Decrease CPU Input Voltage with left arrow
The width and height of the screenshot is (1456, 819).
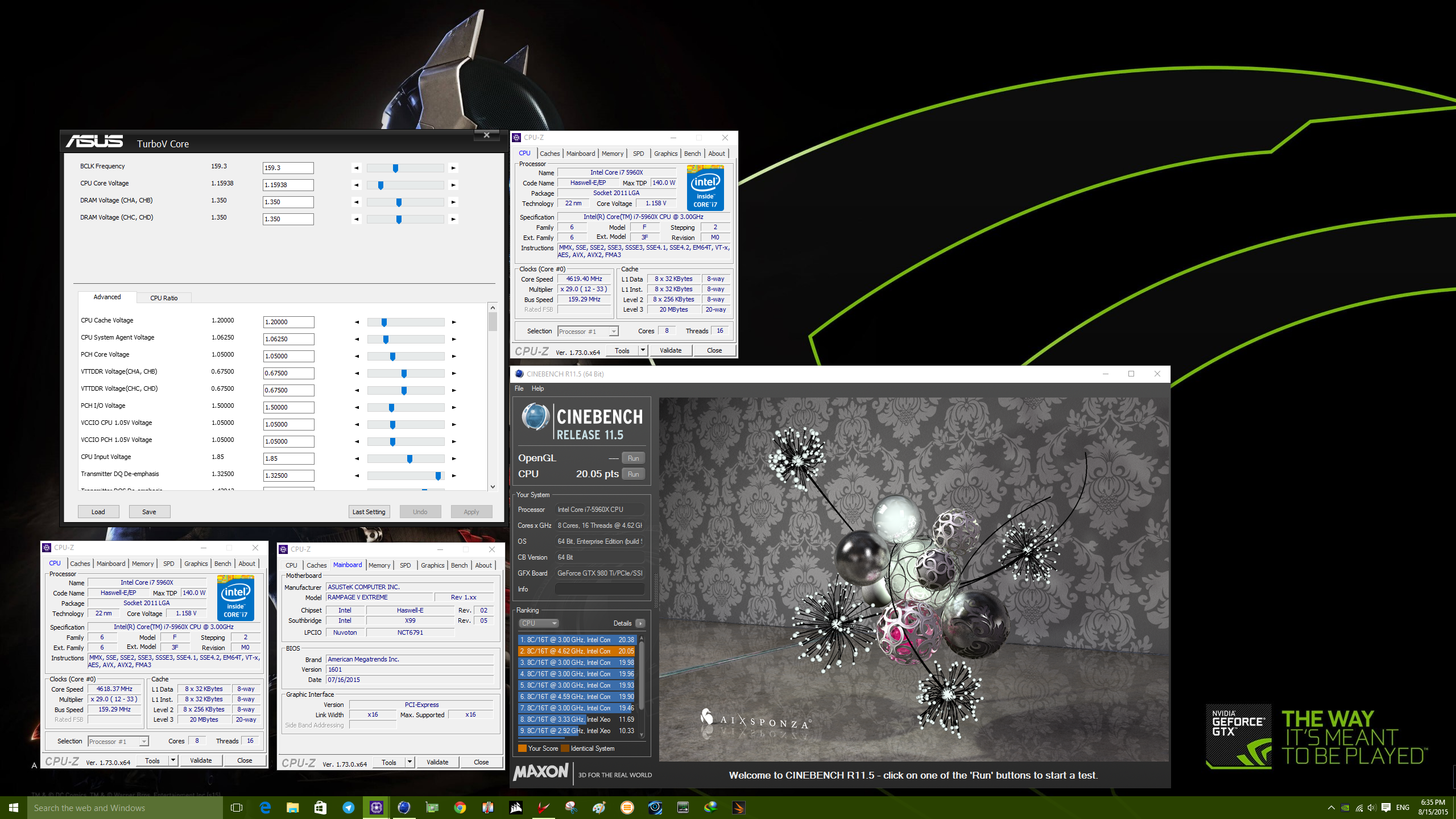(357, 458)
